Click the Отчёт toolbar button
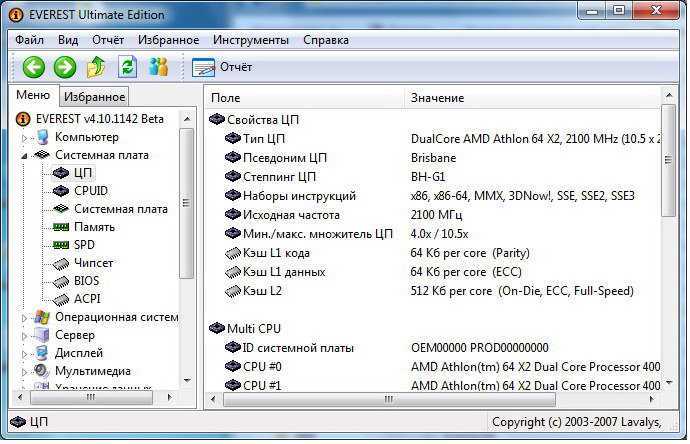The height and width of the screenshot is (444, 690). pyautogui.click(x=222, y=67)
